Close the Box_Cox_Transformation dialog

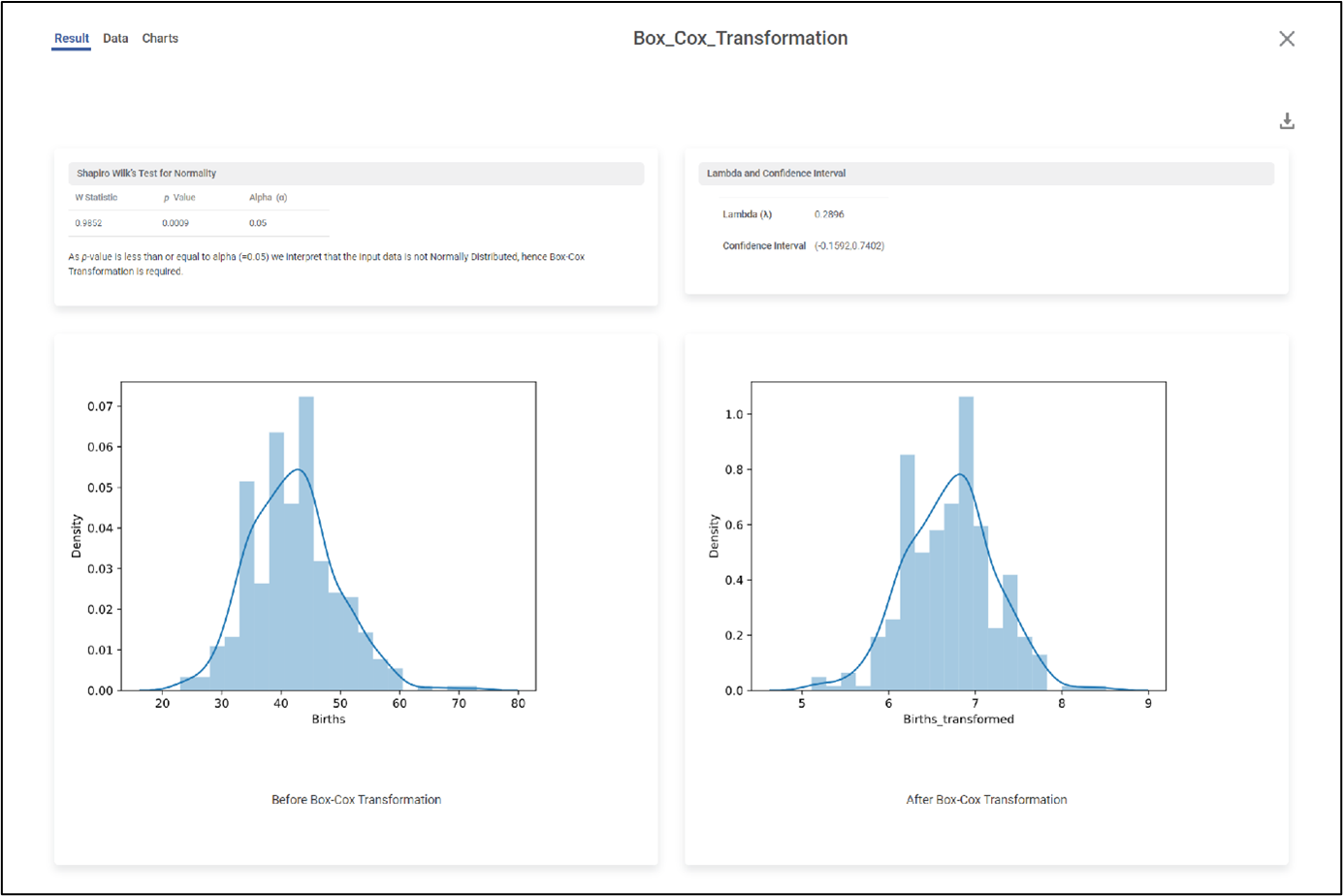click(1287, 39)
